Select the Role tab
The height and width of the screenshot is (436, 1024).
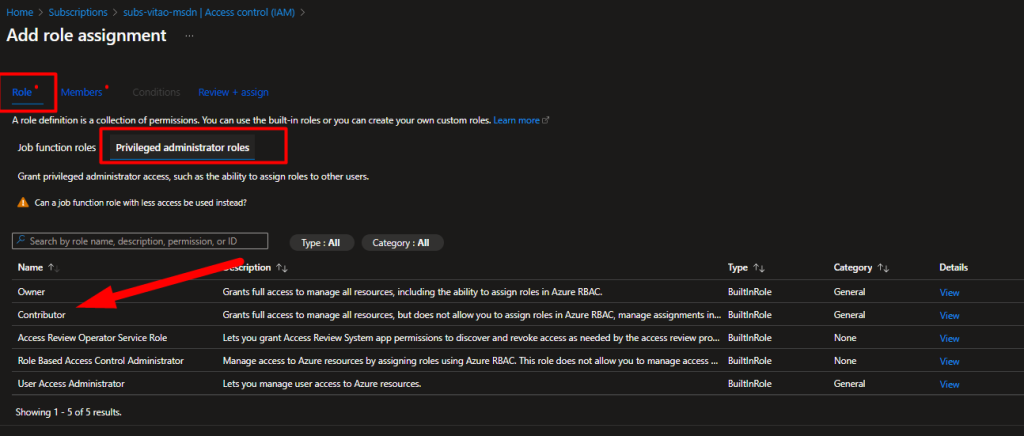point(23,92)
